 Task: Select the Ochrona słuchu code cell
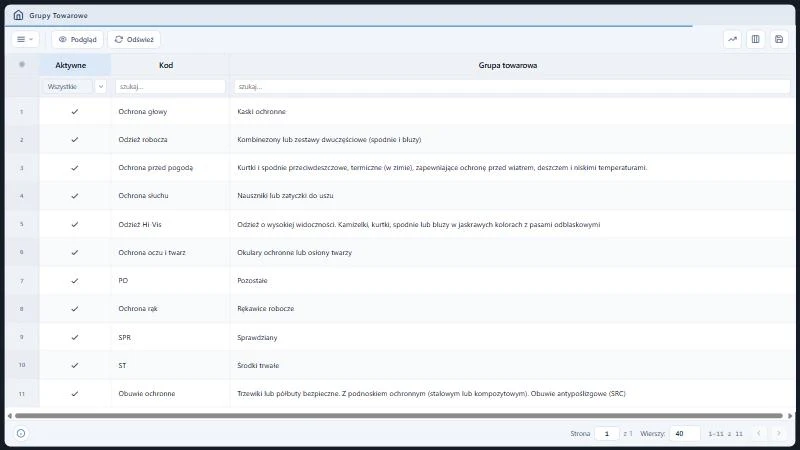click(170, 195)
